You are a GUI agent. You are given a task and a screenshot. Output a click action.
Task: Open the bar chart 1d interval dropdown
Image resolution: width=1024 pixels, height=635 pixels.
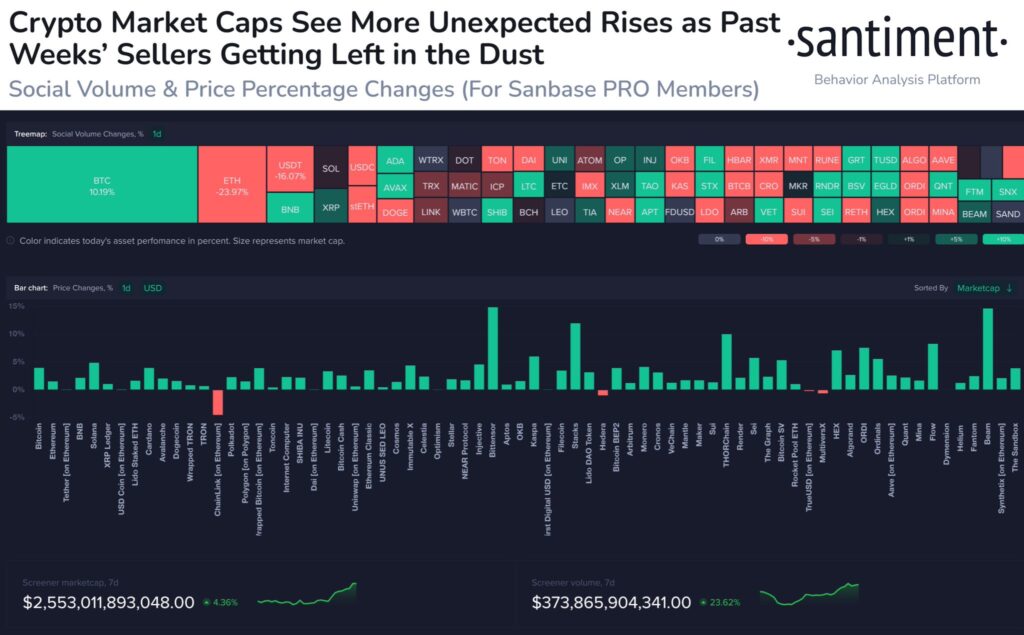click(x=127, y=288)
